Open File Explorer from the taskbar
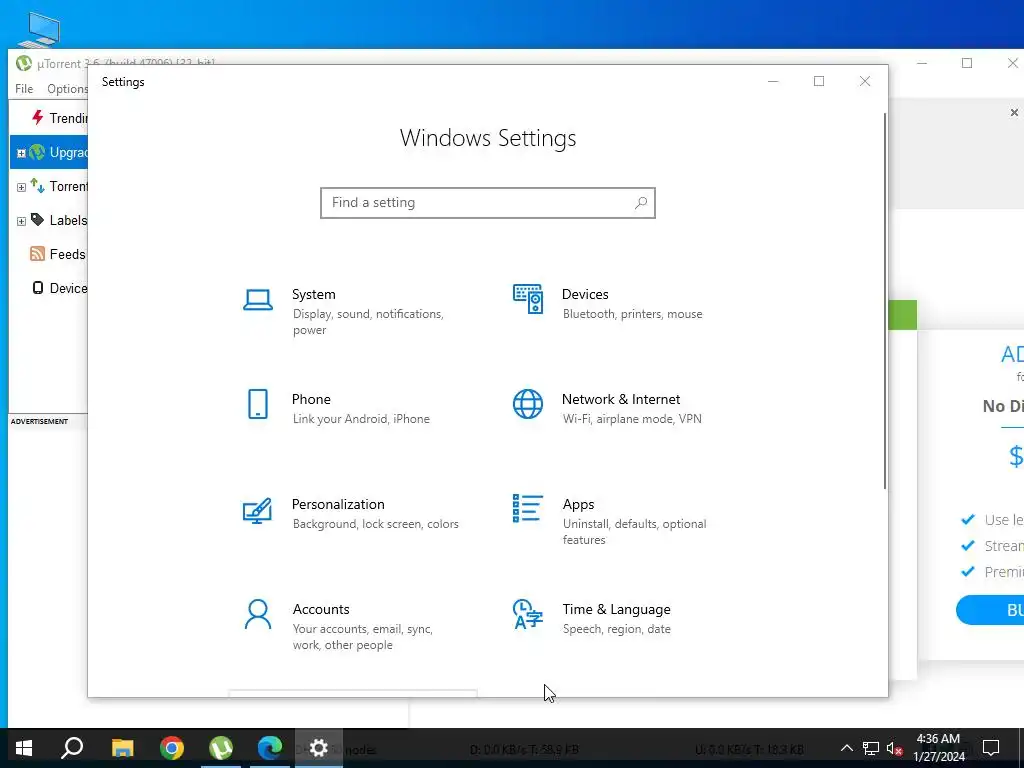This screenshot has height=768, width=1024. coord(122,748)
